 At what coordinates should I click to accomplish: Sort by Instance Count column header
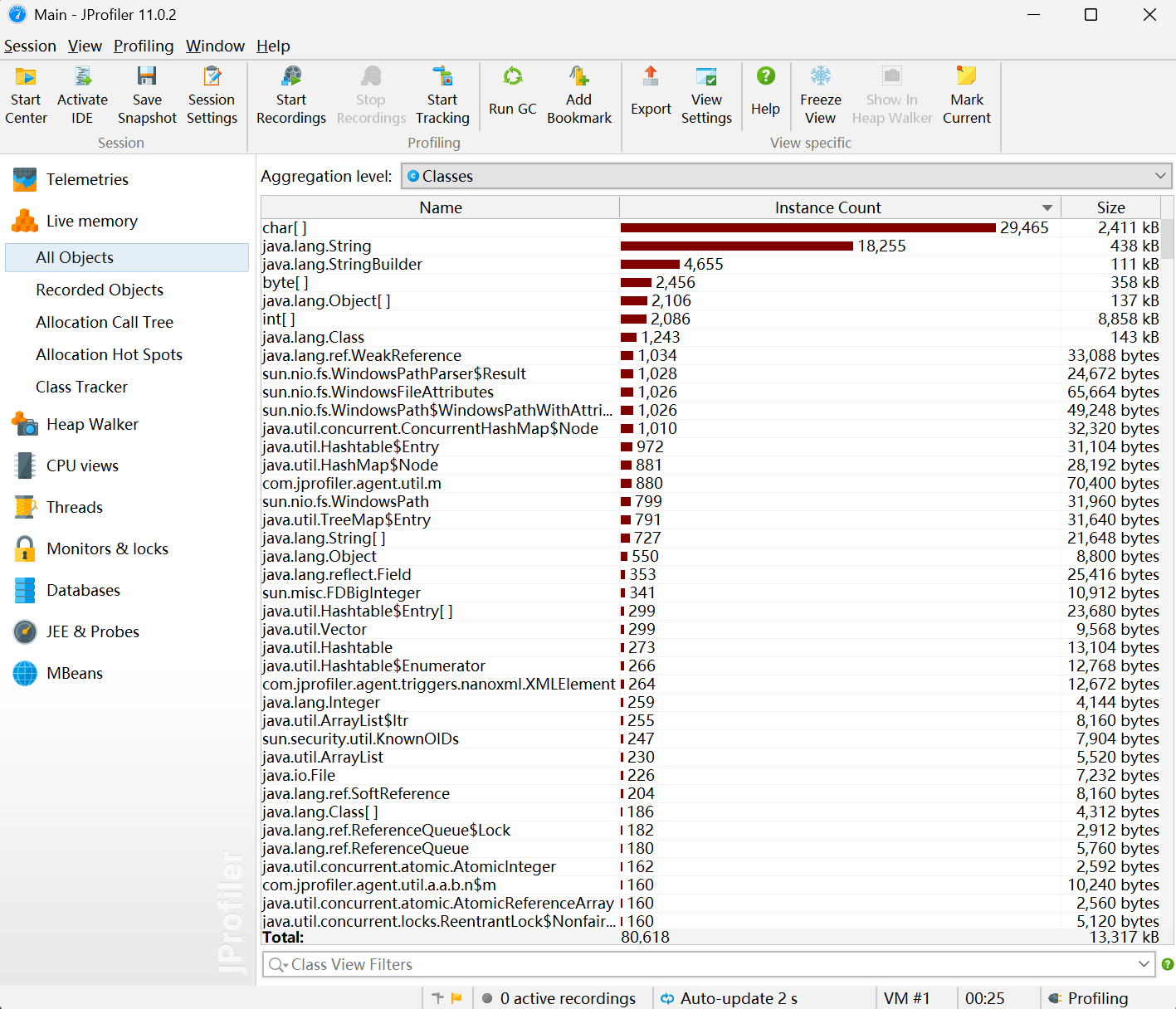click(840, 207)
